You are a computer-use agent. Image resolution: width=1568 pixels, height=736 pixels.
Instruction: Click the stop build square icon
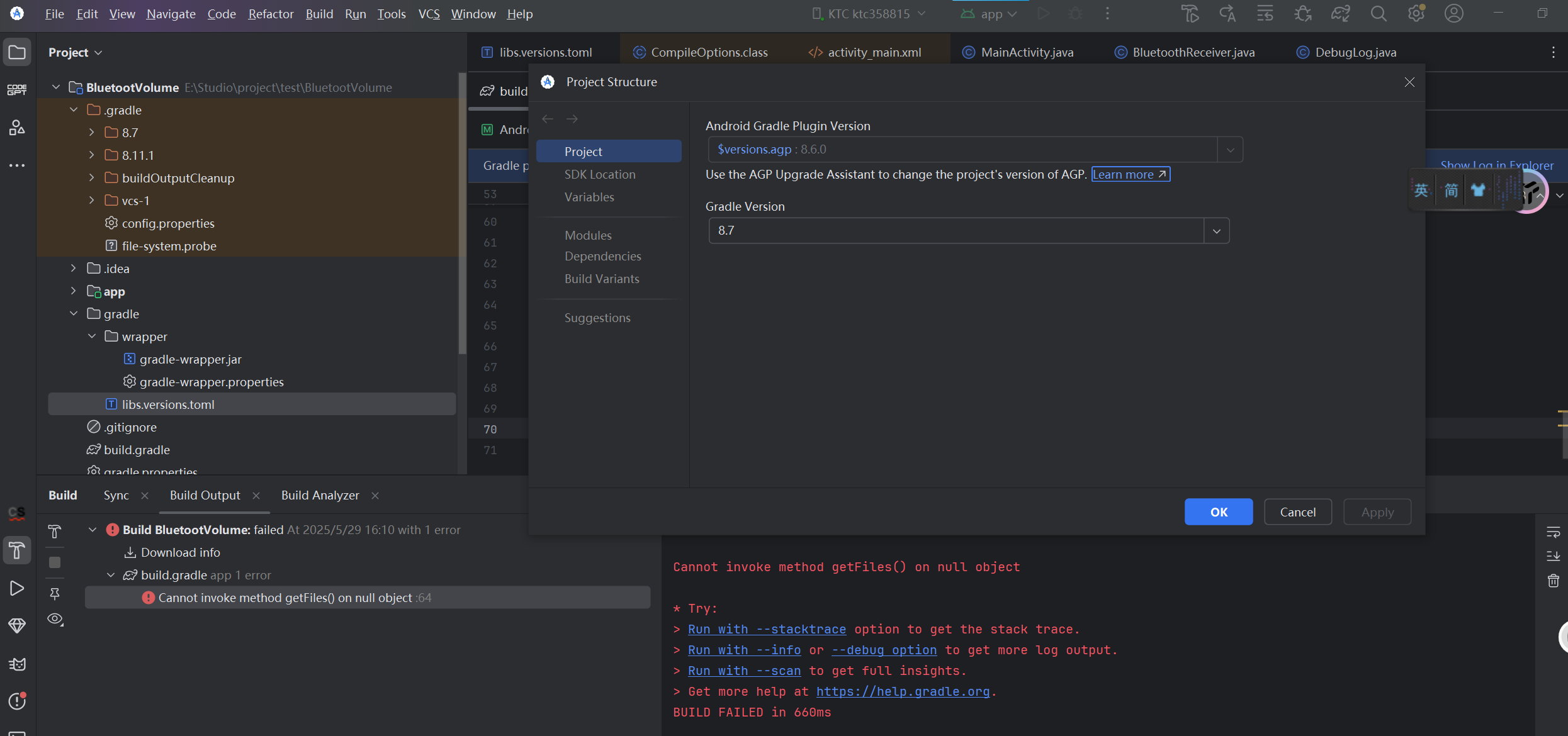(x=55, y=562)
